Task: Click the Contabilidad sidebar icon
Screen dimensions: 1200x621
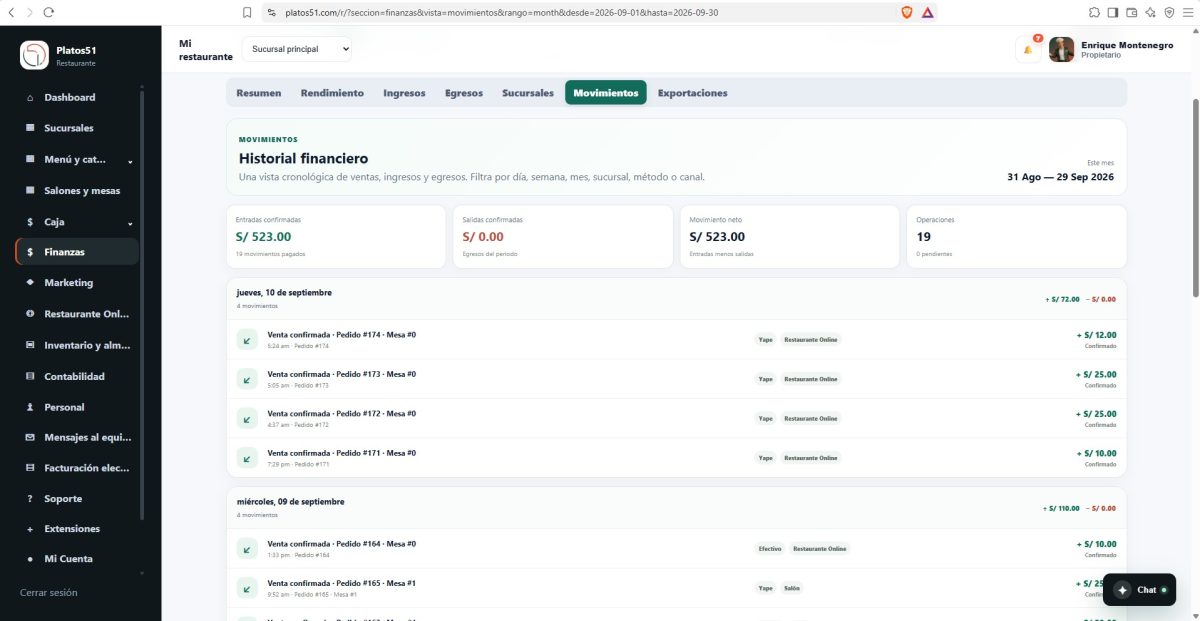Action: coord(30,377)
